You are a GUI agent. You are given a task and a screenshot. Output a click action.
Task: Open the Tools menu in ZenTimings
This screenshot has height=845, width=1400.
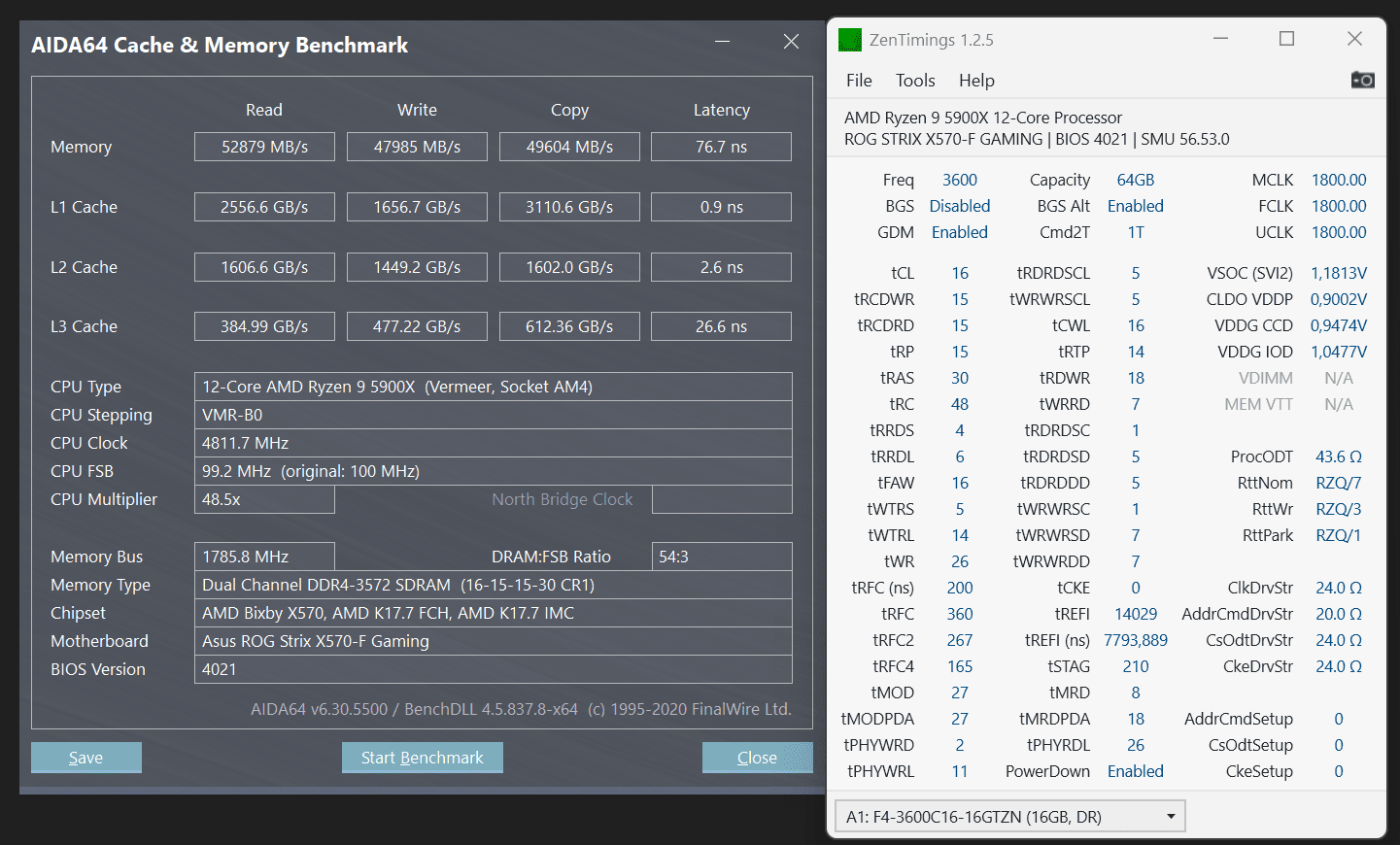point(915,81)
